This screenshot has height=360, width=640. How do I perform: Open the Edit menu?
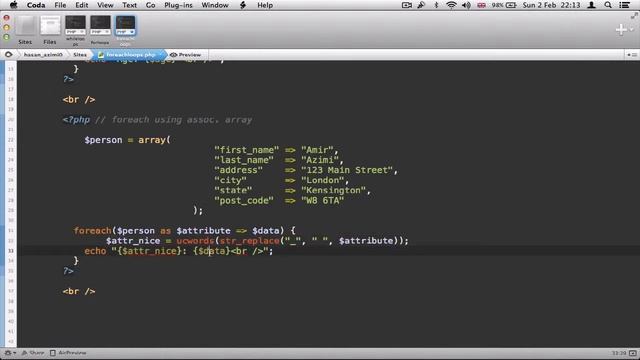82,5
